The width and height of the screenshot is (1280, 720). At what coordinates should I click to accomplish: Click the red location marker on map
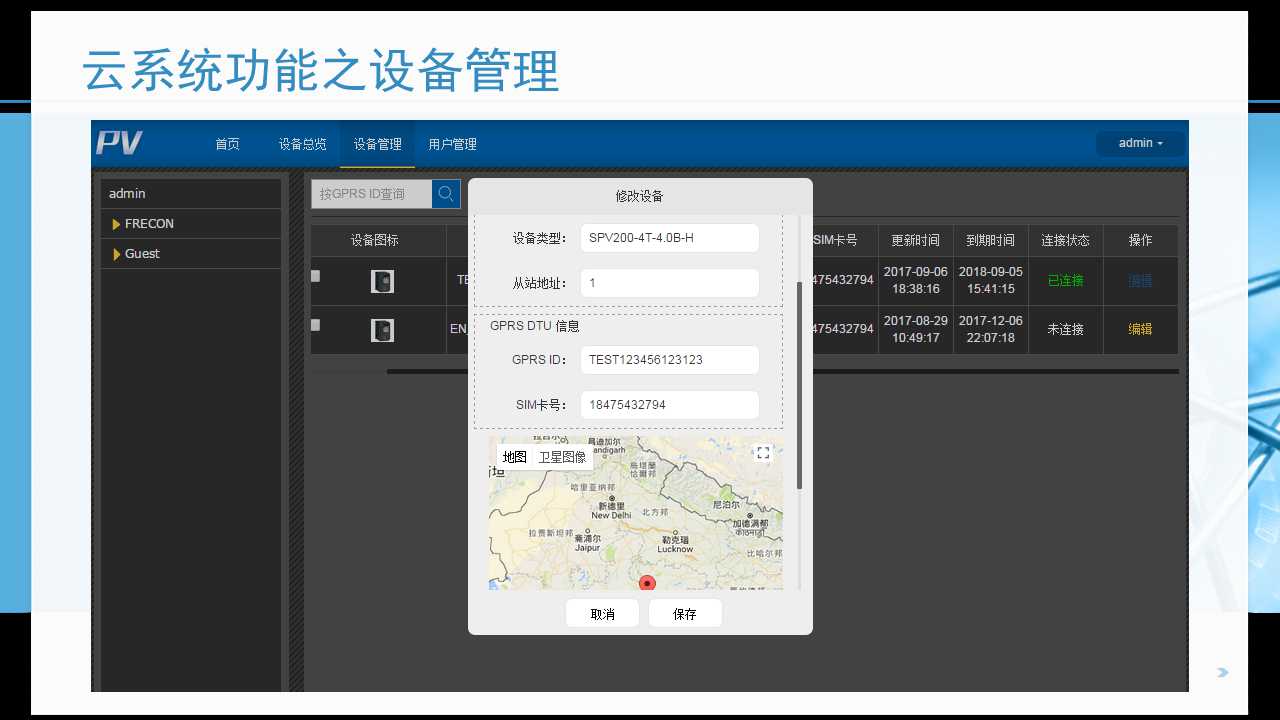(x=647, y=583)
